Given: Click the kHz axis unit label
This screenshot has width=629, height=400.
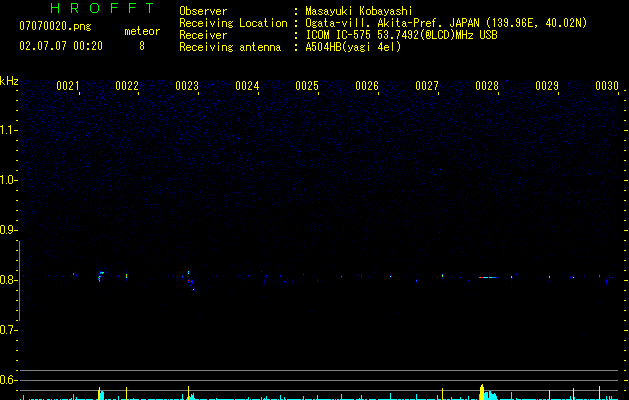Looking at the screenshot, I should [x=9, y=81].
